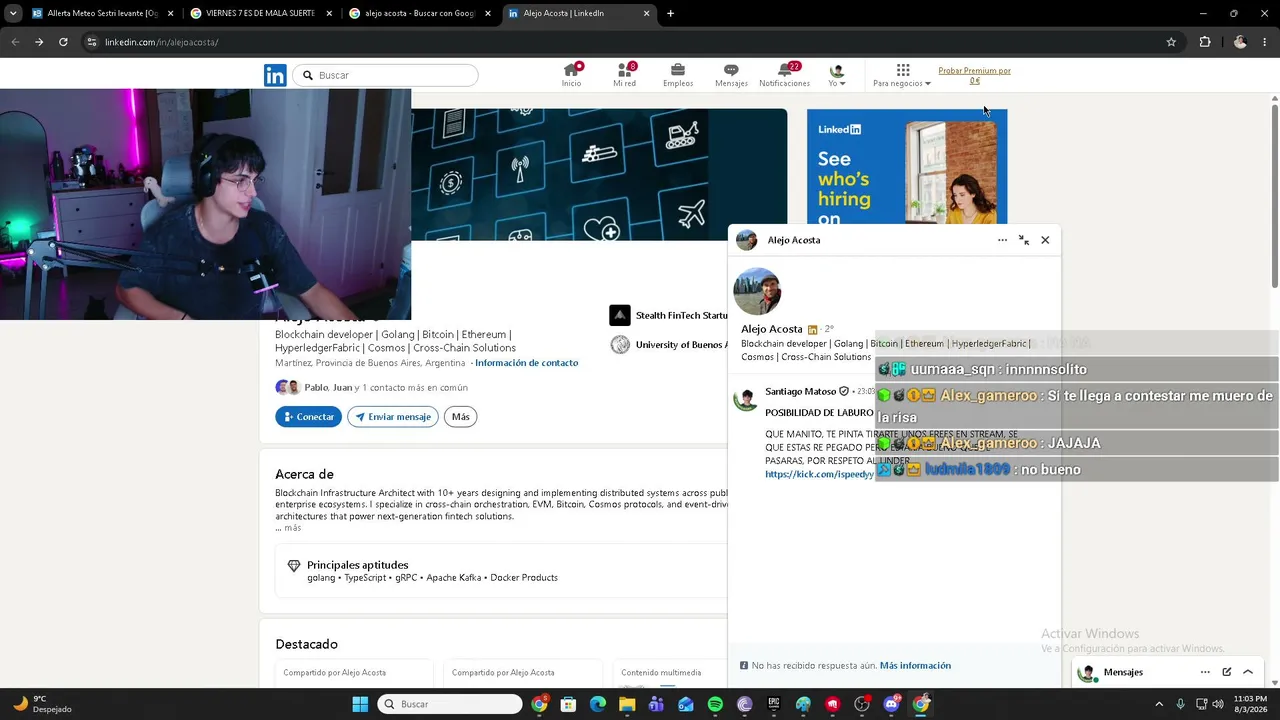This screenshot has height=720, width=1280.
Task: Open Microsoft Teams from taskbar
Action: point(656,704)
